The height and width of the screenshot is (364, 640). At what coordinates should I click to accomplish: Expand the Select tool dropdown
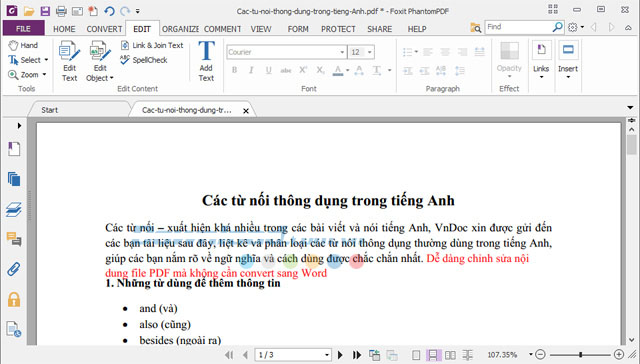coord(46,60)
